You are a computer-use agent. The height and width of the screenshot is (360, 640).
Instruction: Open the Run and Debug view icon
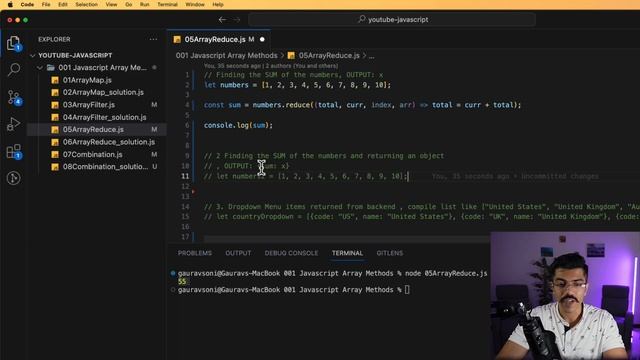coord(13,124)
